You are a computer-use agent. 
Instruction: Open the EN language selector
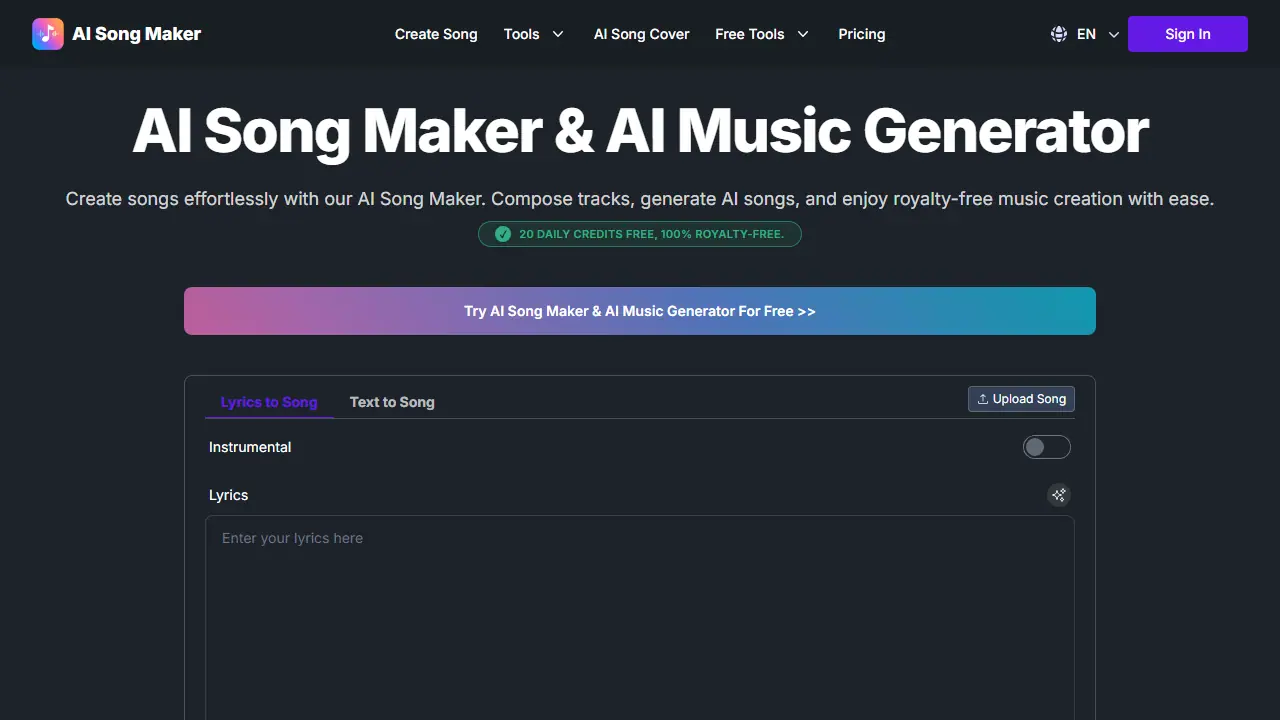1086,34
